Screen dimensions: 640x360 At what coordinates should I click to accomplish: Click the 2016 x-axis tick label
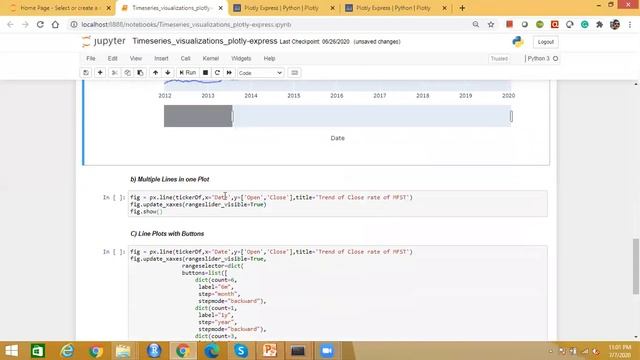click(x=337, y=96)
